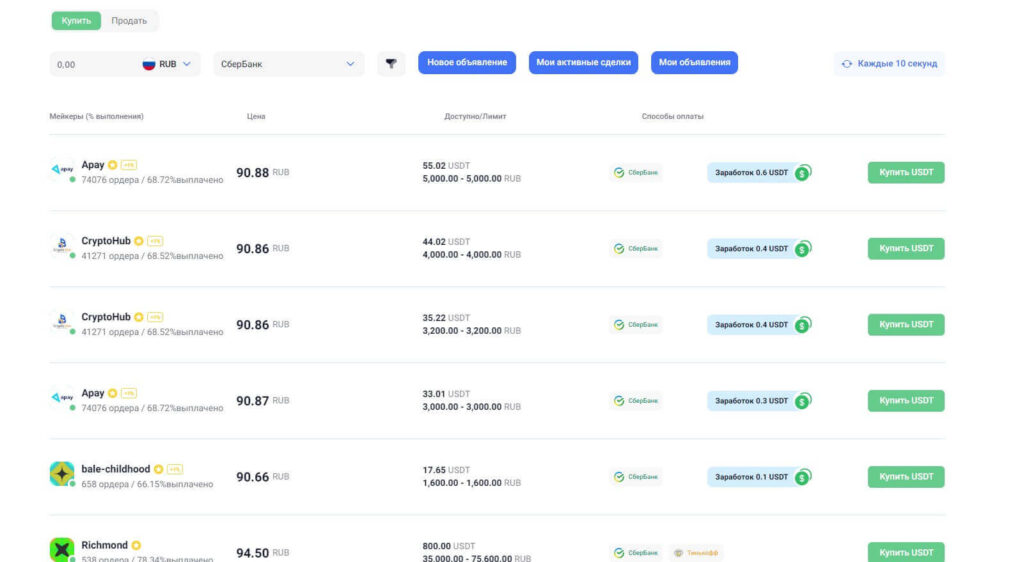Click the refresh arrows icon
Screen dimensions: 1024x562
coord(846,64)
